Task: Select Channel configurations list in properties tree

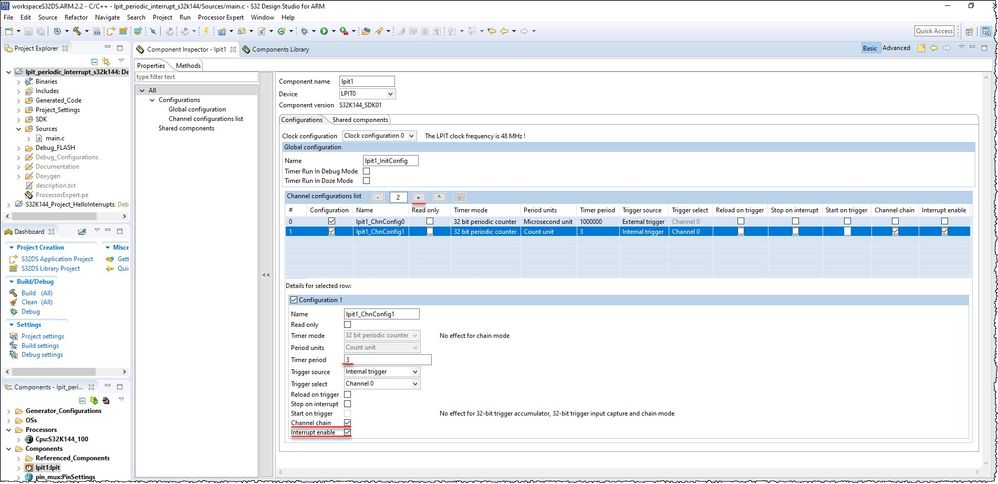Action: click(x=206, y=118)
